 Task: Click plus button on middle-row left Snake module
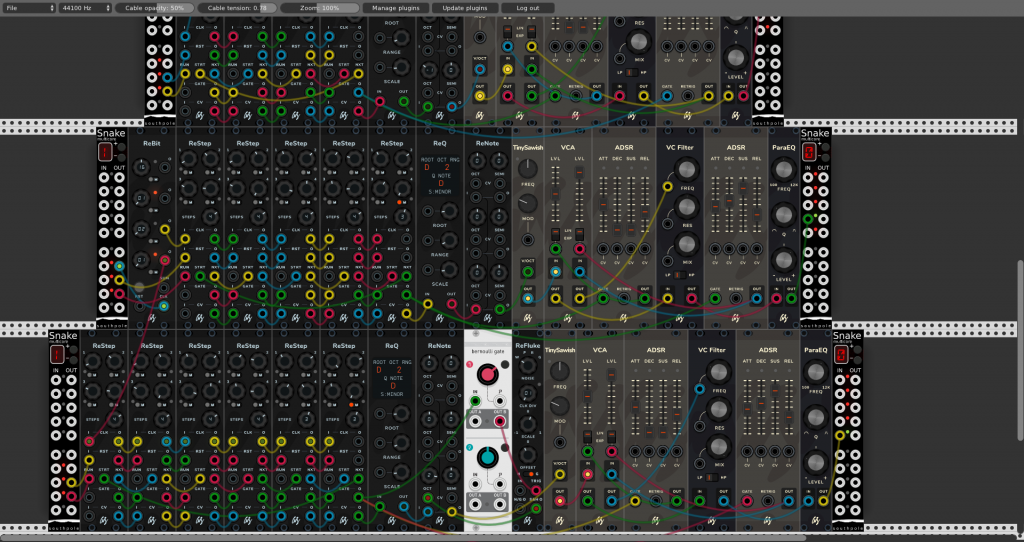pyautogui.click(x=121, y=148)
